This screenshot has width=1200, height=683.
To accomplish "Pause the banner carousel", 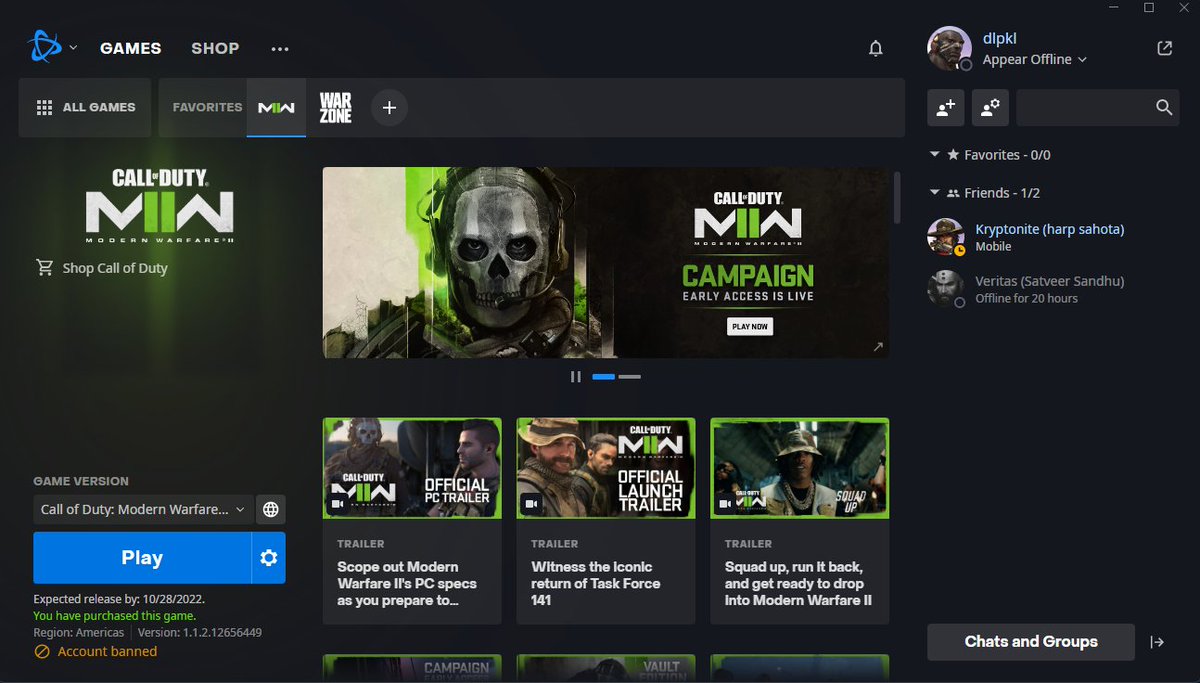I will tap(575, 377).
